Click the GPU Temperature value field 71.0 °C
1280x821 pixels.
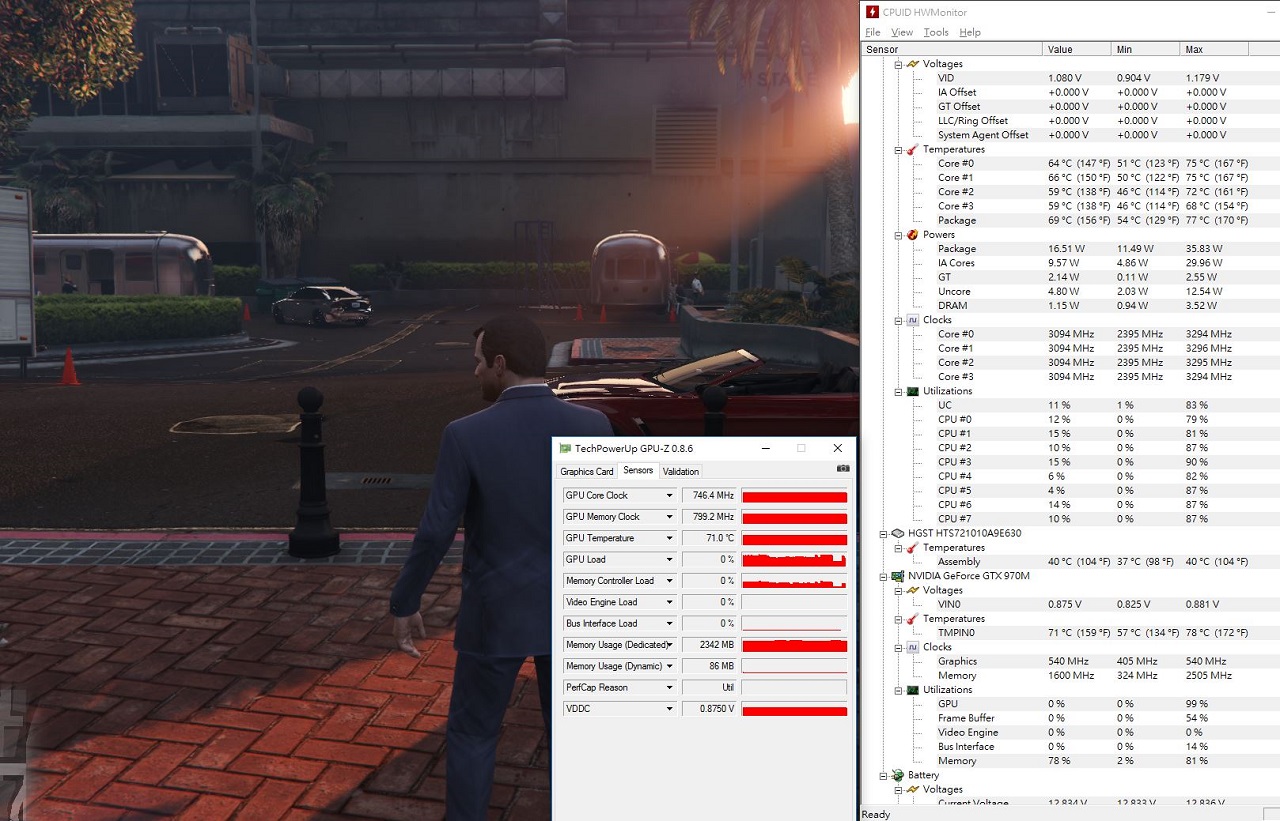[x=709, y=538]
